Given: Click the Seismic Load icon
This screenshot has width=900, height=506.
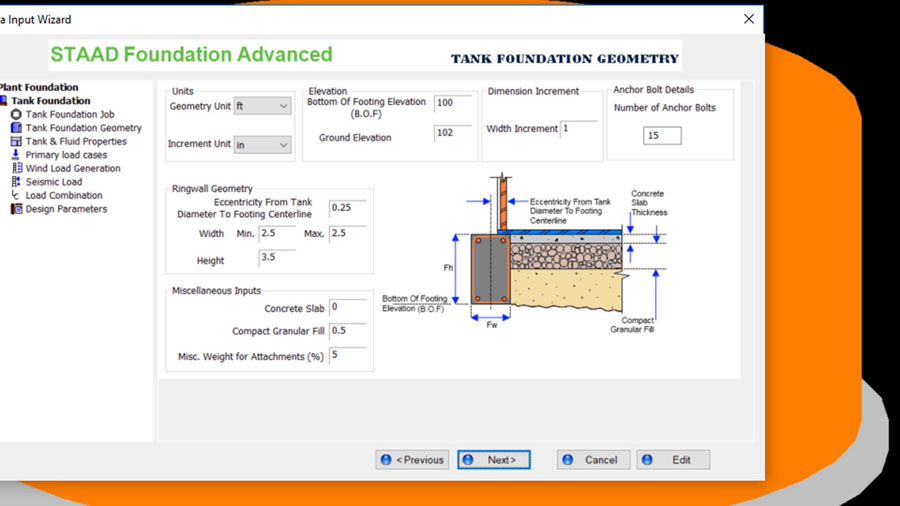Looking at the screenshot, I should [16, 182].
